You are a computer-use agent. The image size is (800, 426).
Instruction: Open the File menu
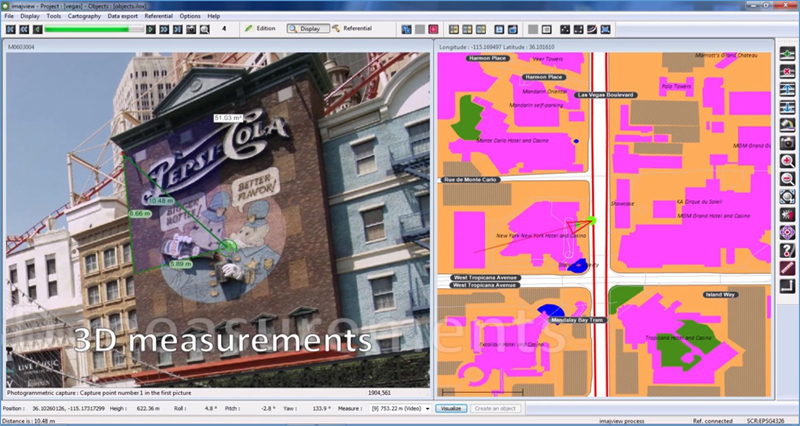(9, 16)
